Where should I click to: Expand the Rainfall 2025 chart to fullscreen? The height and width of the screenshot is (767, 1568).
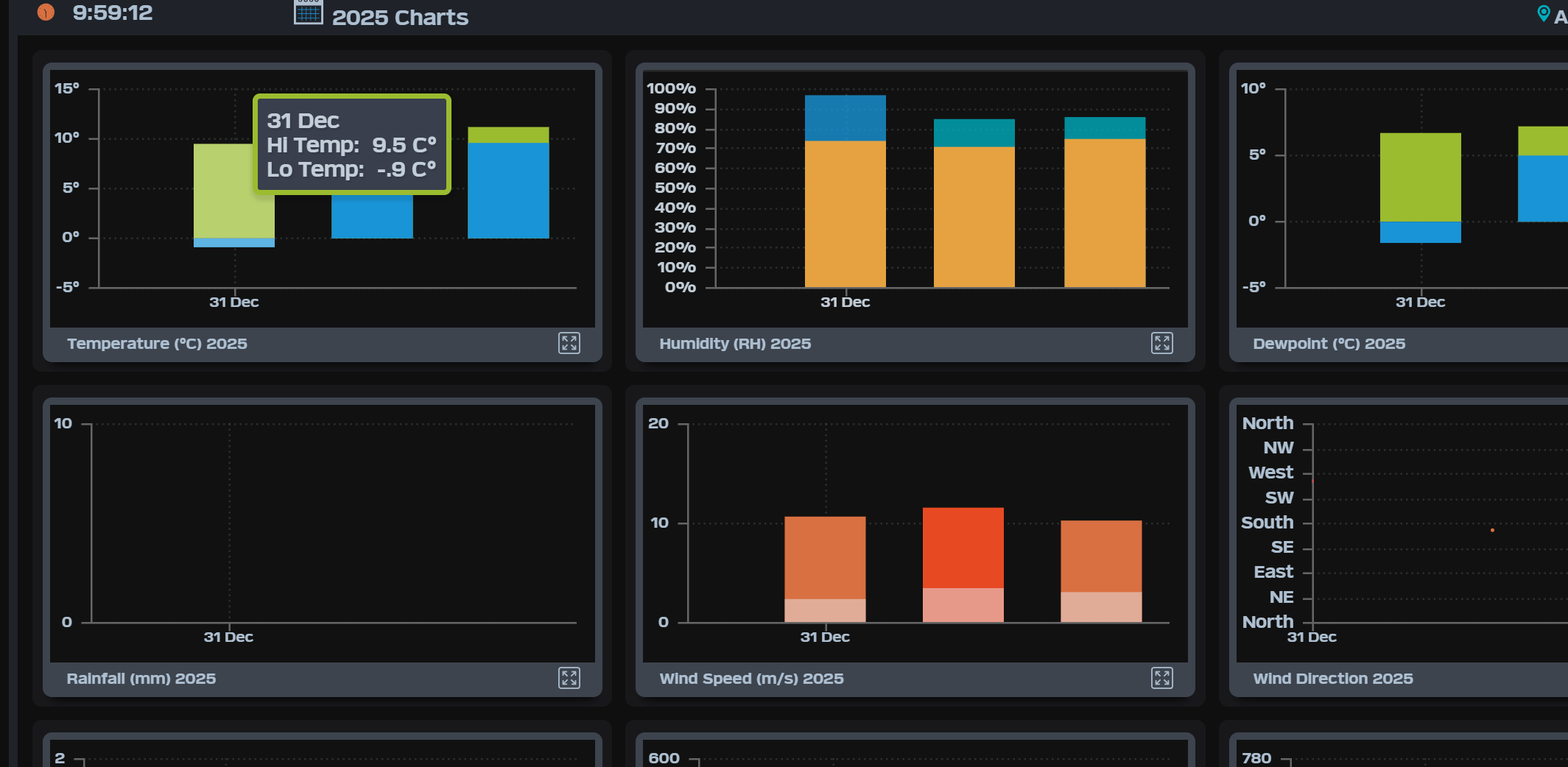pyautogui.click(x=569, y=678)
